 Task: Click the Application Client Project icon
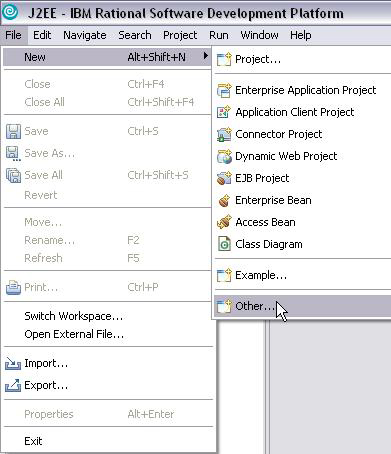coord(224,112)
